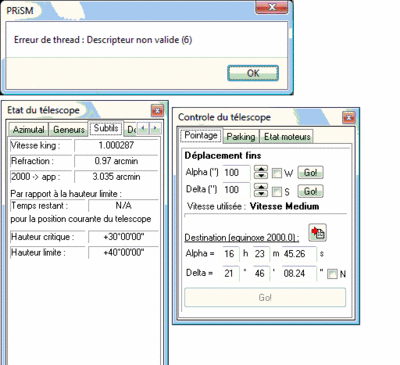
Task: Open the Etat moteurs tab
Action: (x=287, y=137)
